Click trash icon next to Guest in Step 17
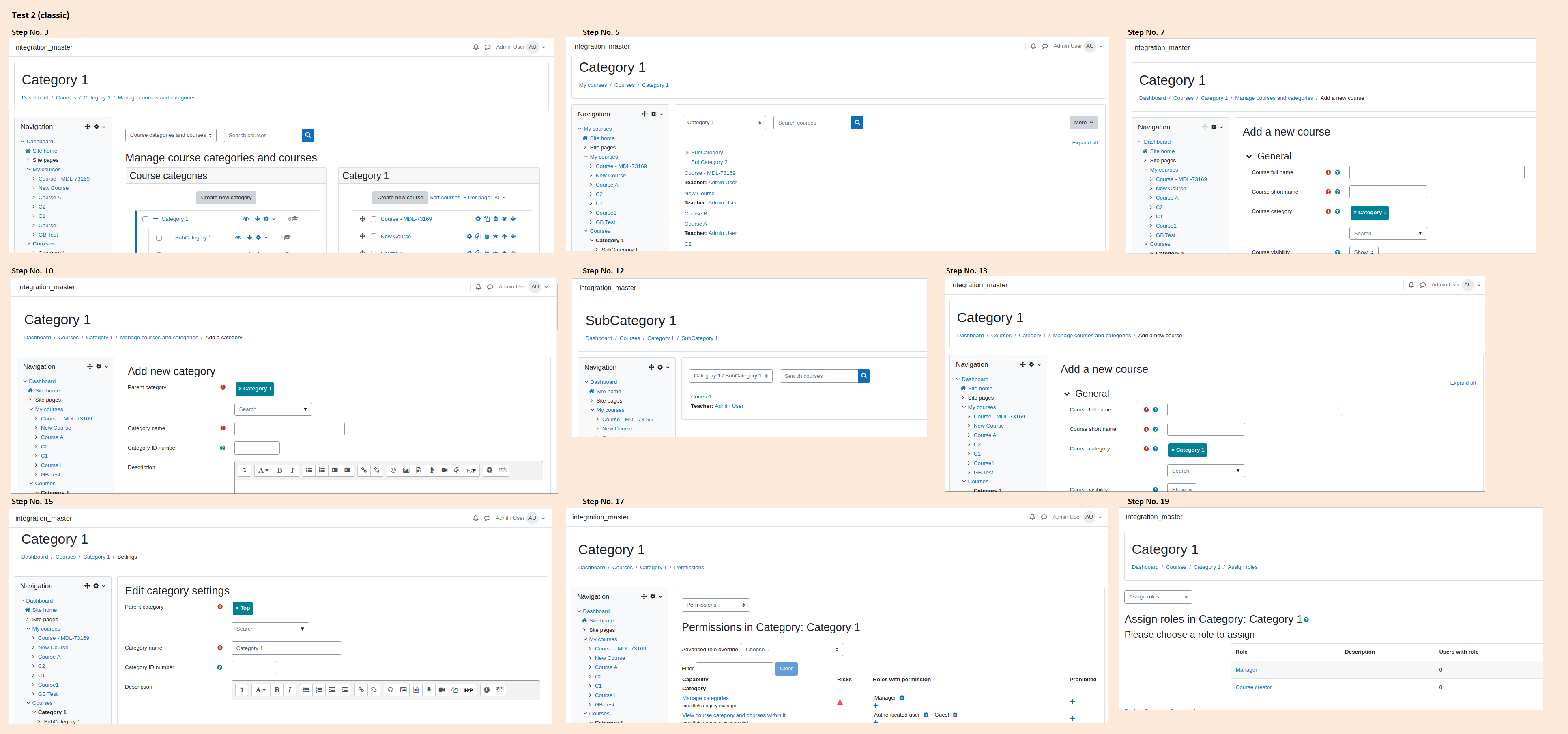Viewport: 1568px width, 734px height. click(x=955, y=715)
